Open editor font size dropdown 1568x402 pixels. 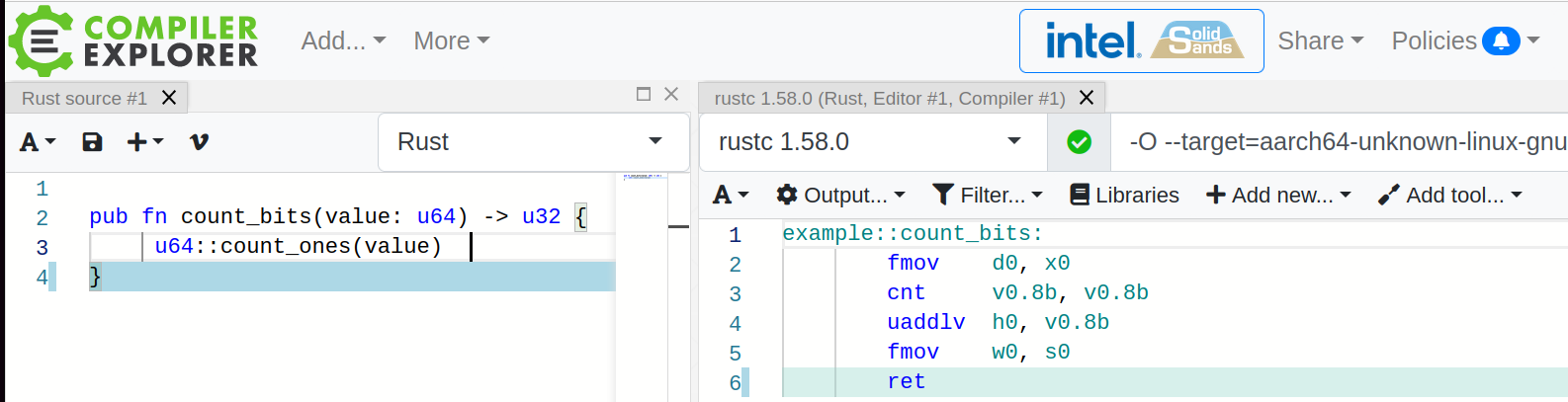[x=38, y=142]
